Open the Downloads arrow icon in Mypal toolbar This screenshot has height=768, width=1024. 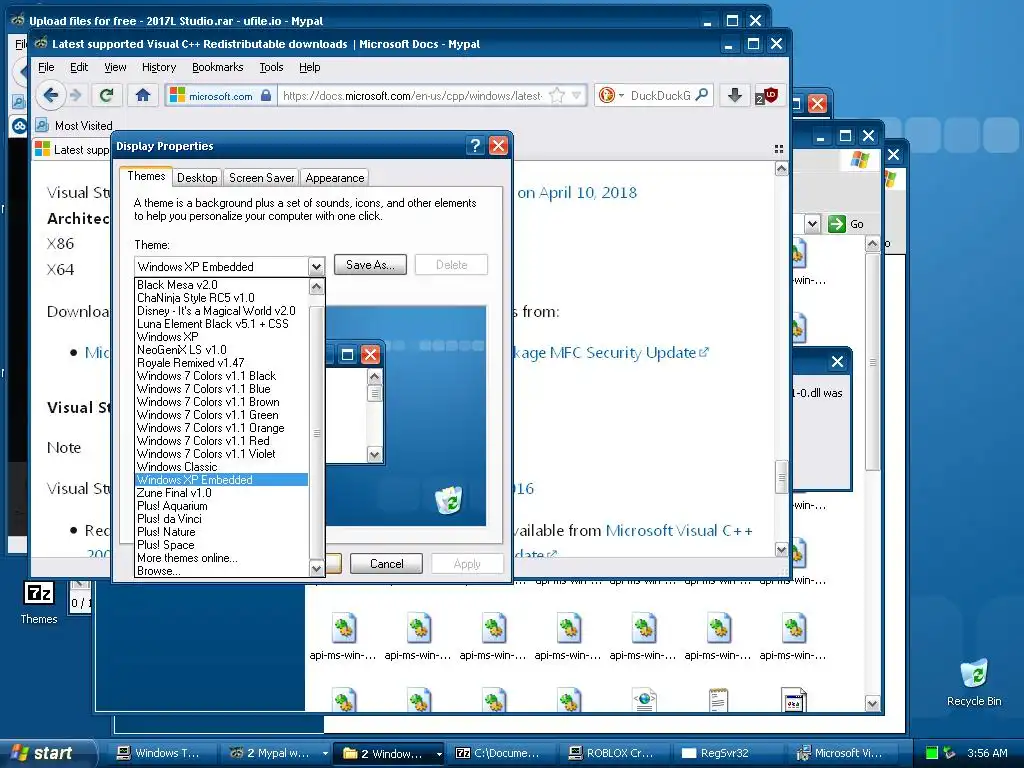tap(735, 95)
